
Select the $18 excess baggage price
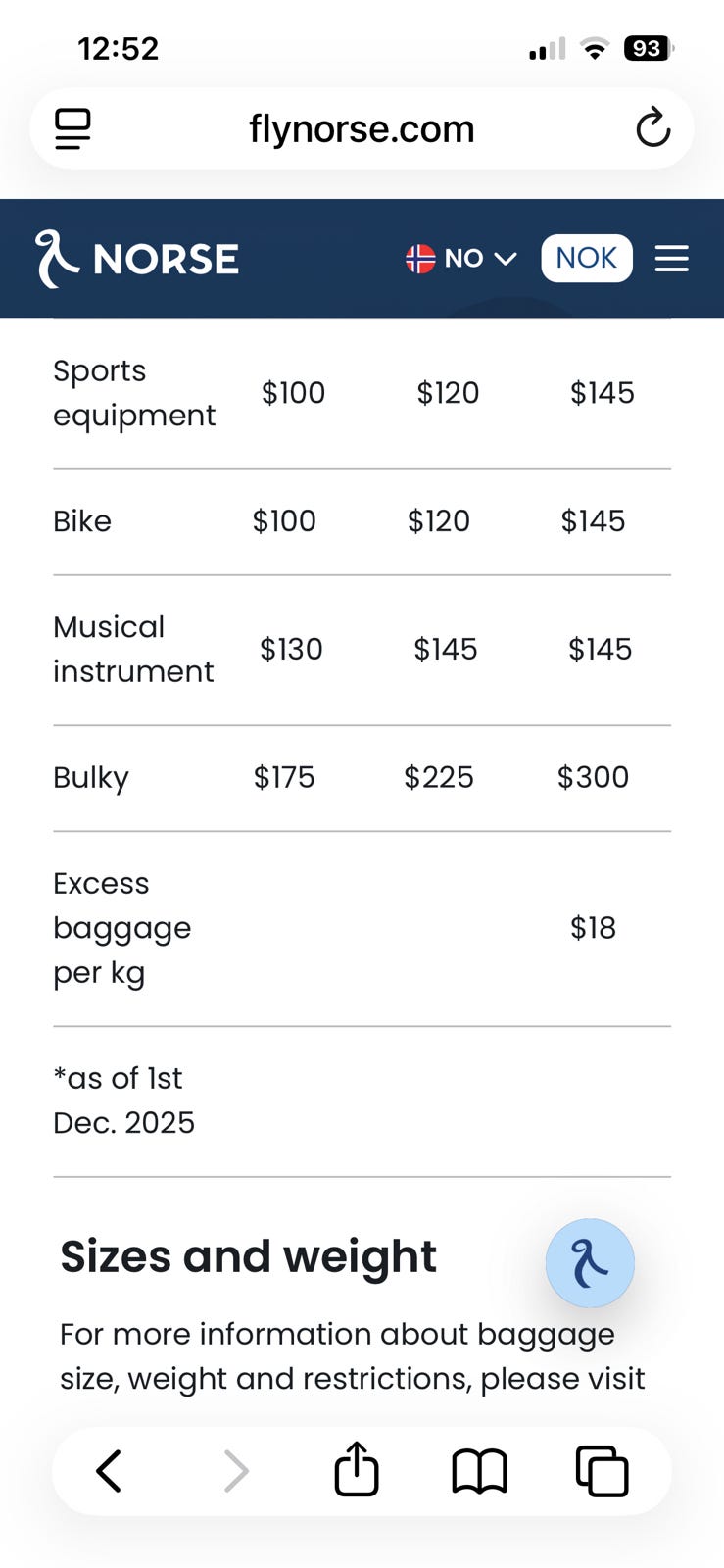point(593,928)
